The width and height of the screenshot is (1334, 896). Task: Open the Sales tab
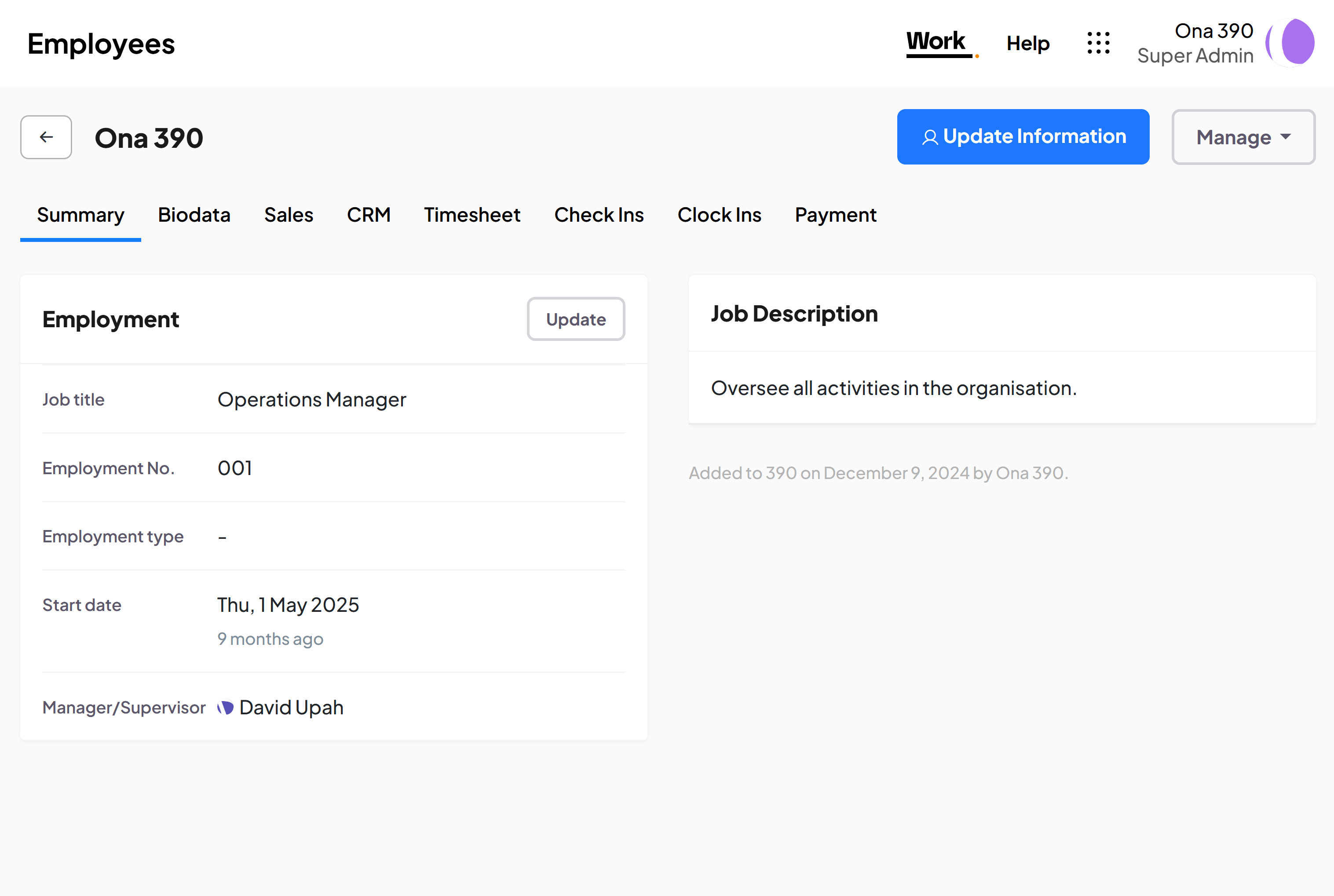click(x=289, y=215)
